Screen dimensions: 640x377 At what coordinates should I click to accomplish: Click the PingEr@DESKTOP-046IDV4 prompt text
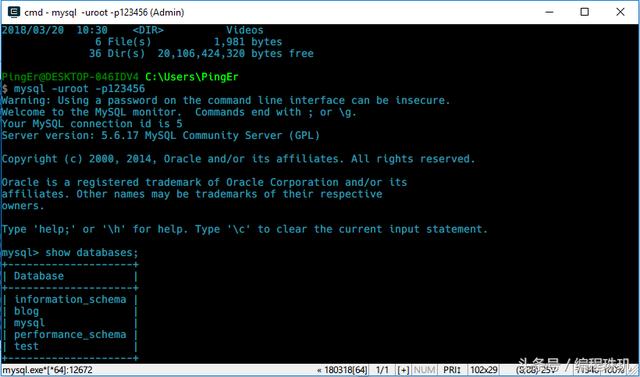point(70,77)
